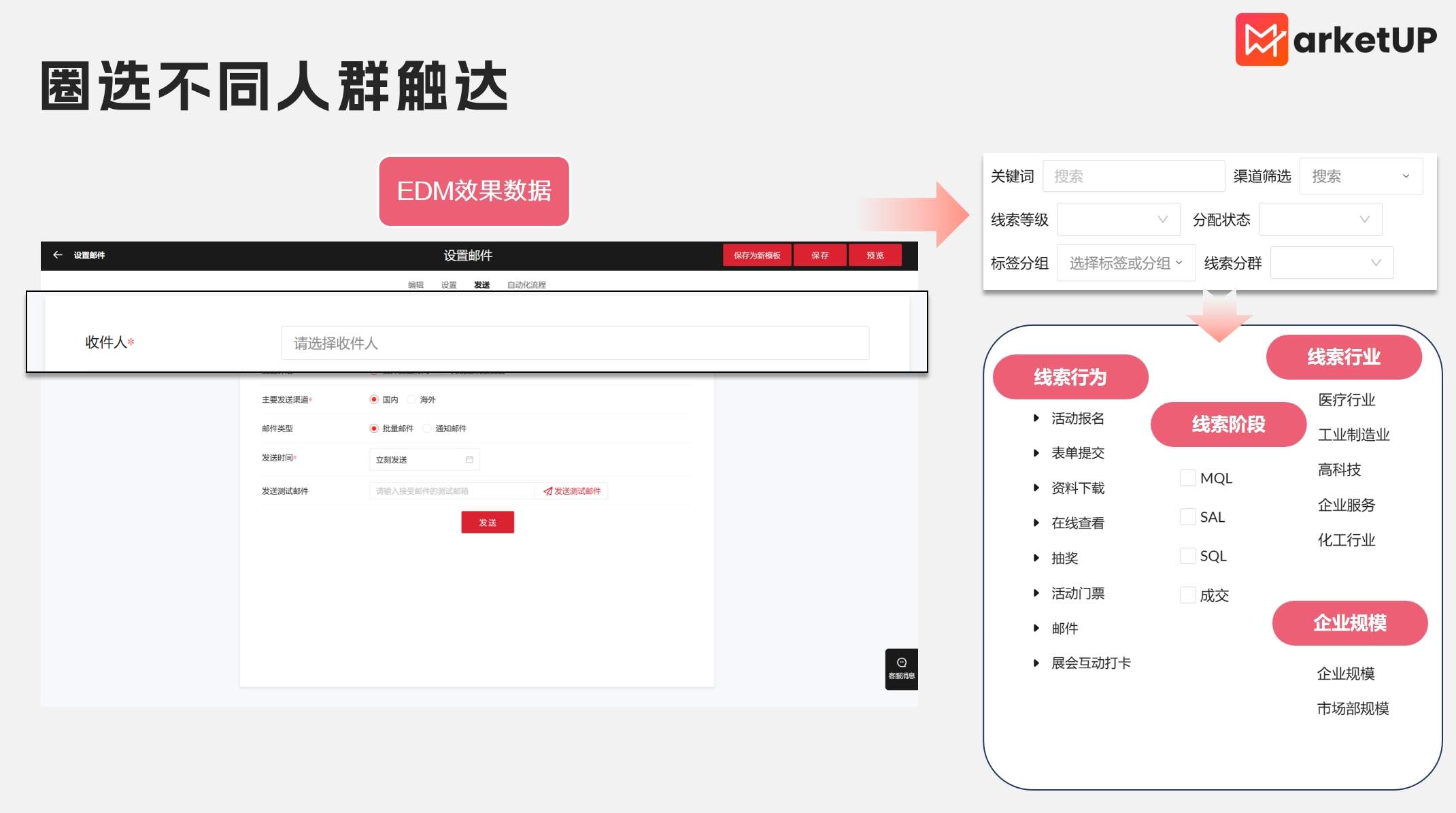Select the 海外 radio button

tap(411, 399)
